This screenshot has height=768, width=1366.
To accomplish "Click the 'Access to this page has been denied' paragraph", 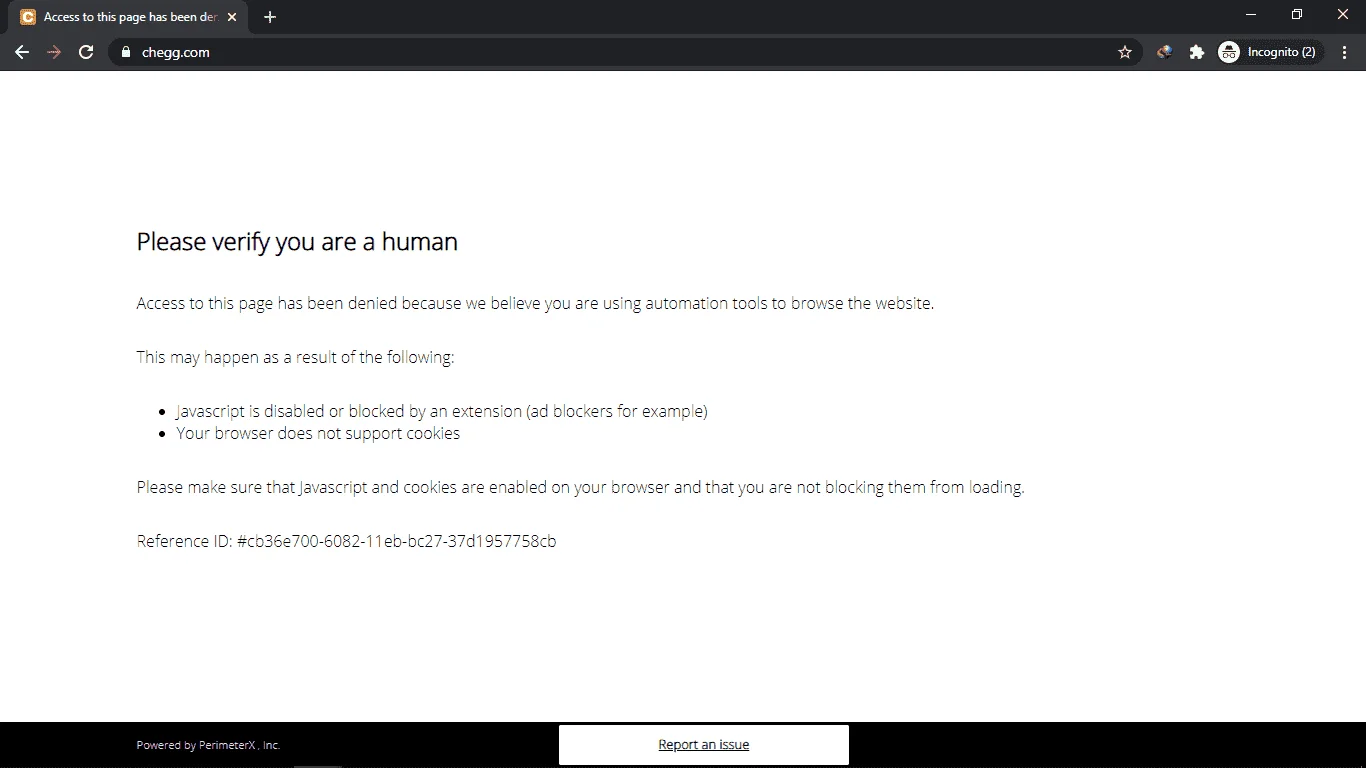I will [x=535, y=303].
